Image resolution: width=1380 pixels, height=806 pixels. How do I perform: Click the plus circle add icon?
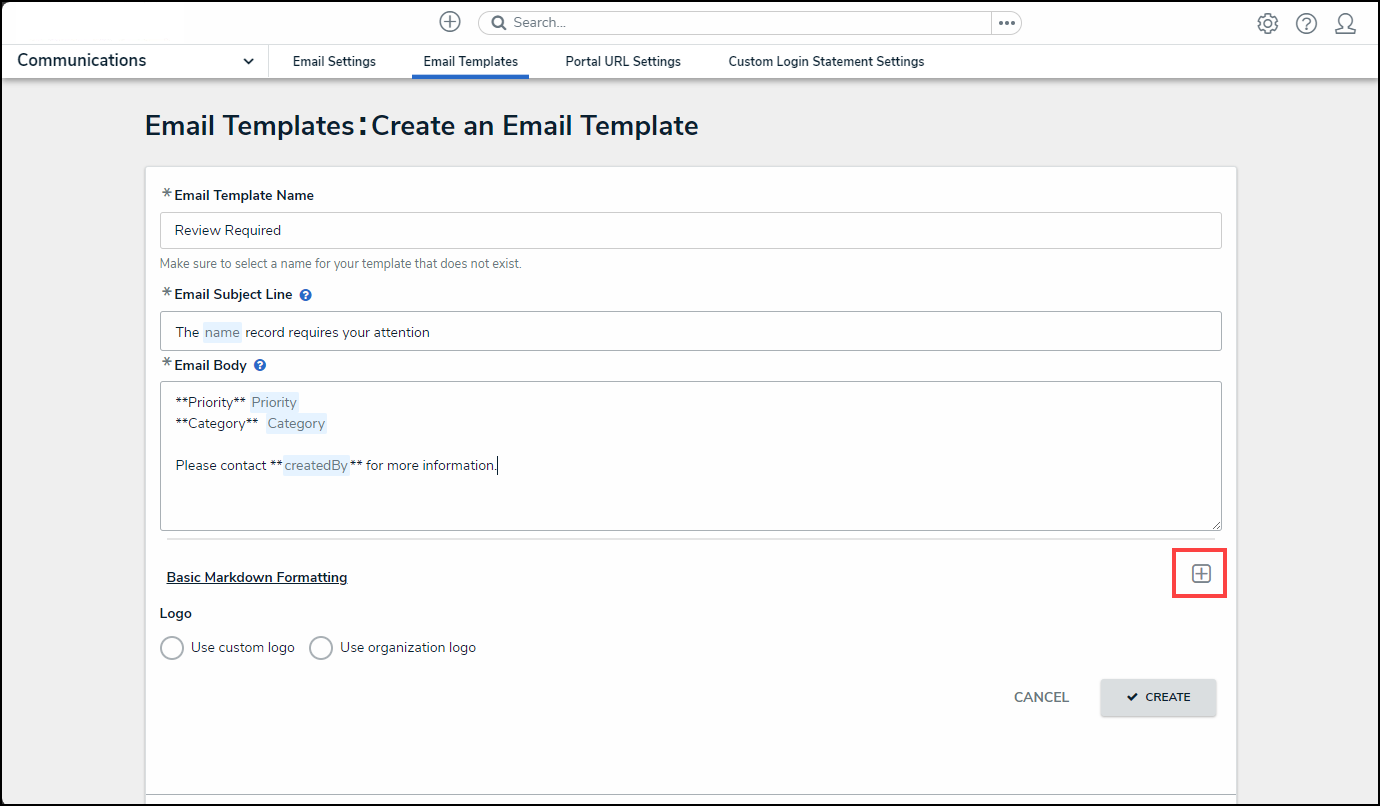(450, 22)
